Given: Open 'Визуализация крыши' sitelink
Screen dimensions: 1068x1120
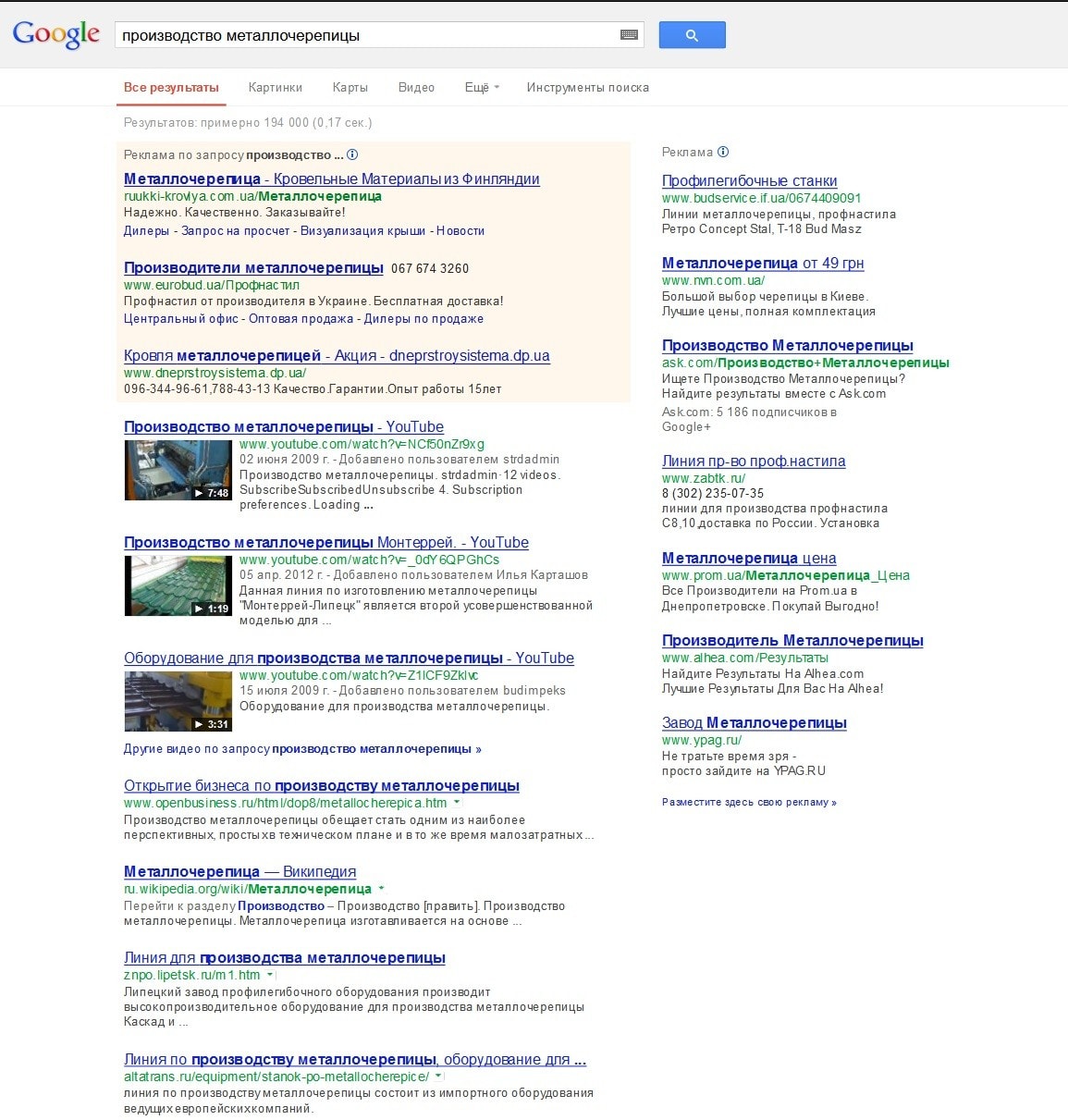Looking at the screenshot, I should [x=363, y=230].
